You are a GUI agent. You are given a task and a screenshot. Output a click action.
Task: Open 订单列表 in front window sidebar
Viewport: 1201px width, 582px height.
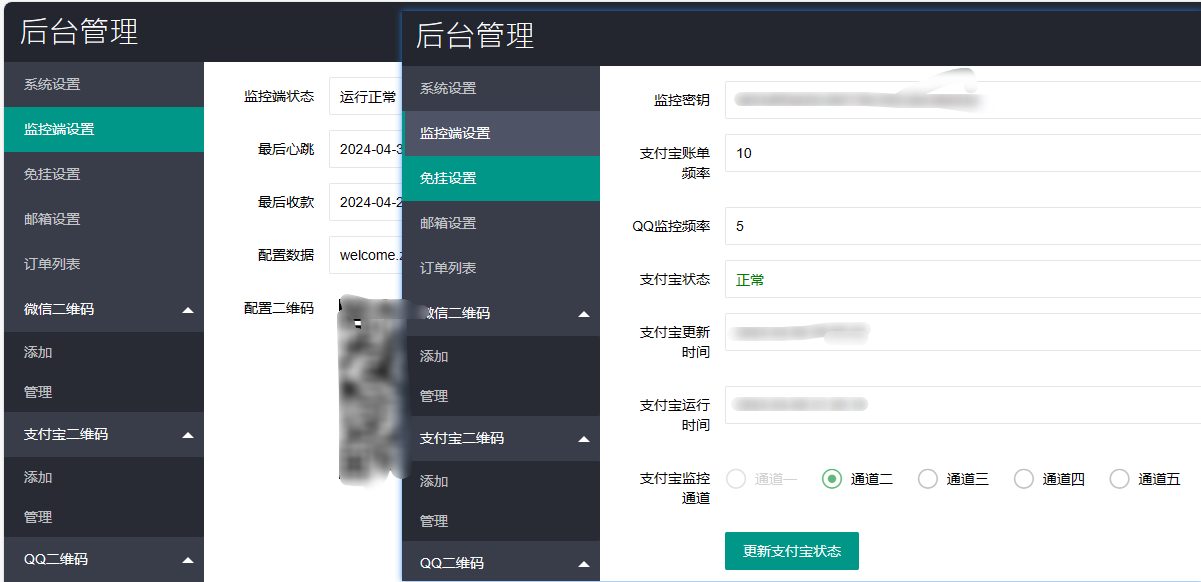501,268
